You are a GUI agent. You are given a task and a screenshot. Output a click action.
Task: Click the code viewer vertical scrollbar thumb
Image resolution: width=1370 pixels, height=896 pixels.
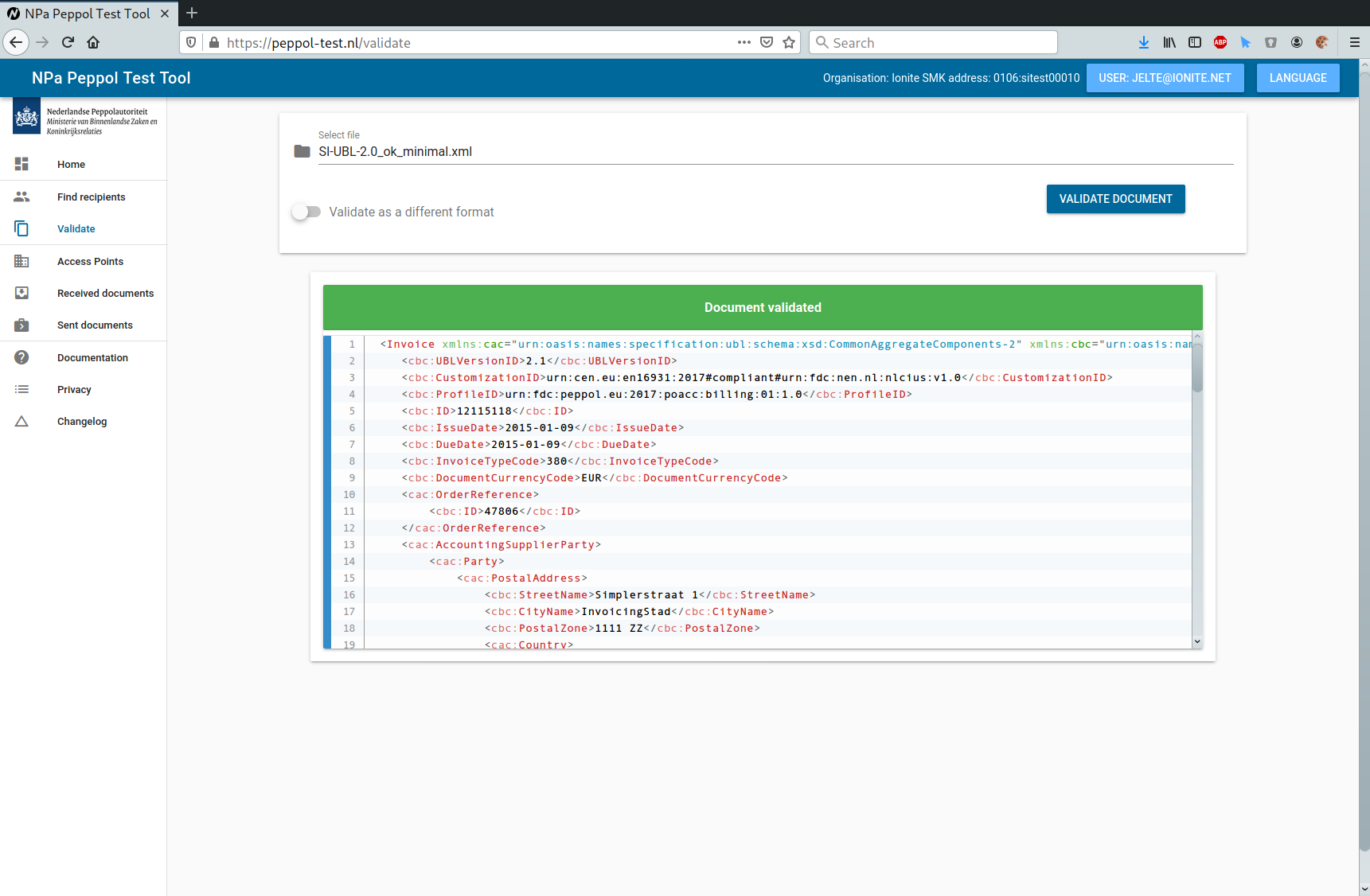pos(1197,368)
